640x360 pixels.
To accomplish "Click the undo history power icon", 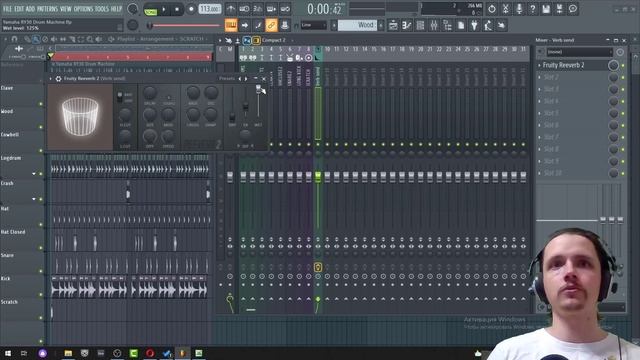I will click(492, 9).
